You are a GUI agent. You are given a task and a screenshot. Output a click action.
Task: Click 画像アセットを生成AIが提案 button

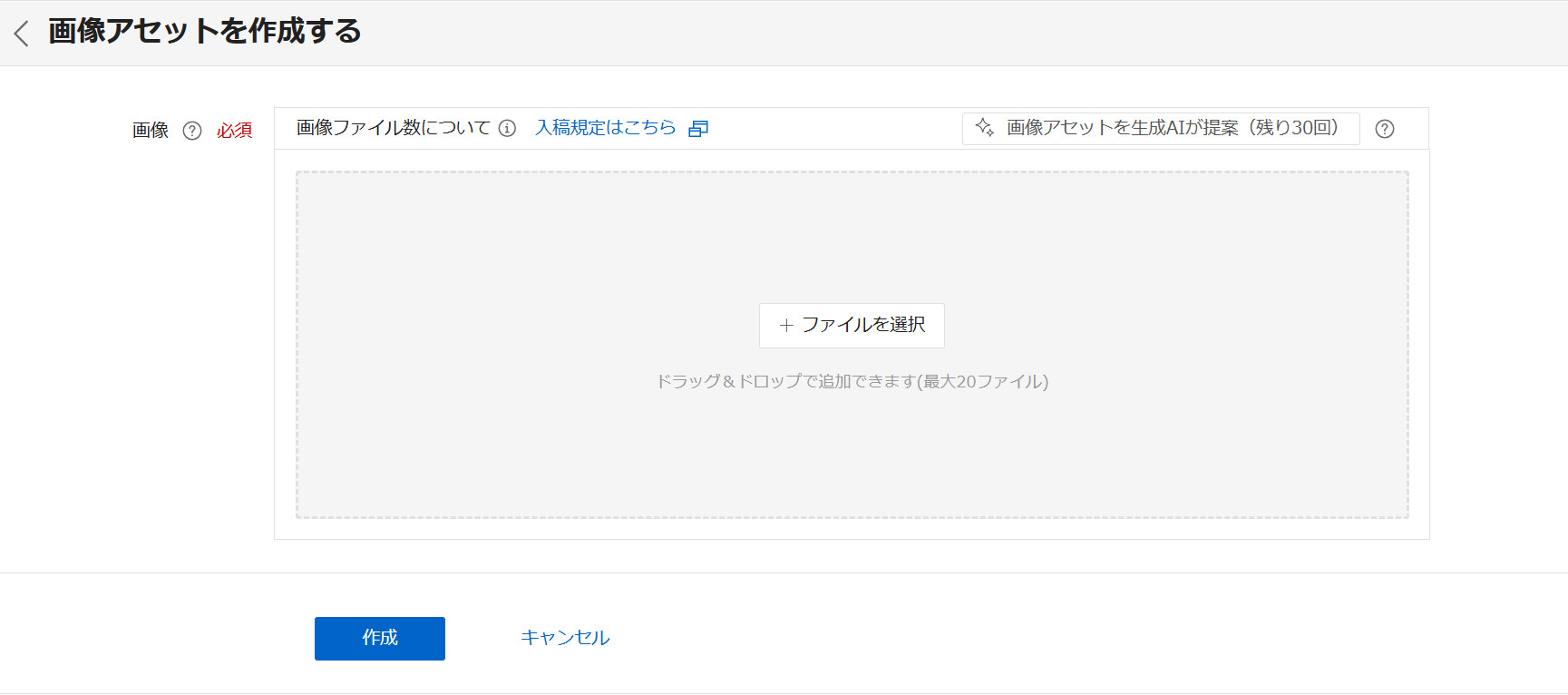pyautogui.click(x=1161, y=128)
